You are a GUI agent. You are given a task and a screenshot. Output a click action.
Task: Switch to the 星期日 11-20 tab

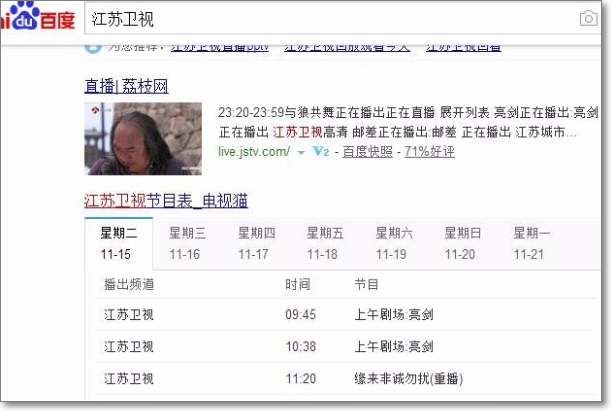click(463, 243)
